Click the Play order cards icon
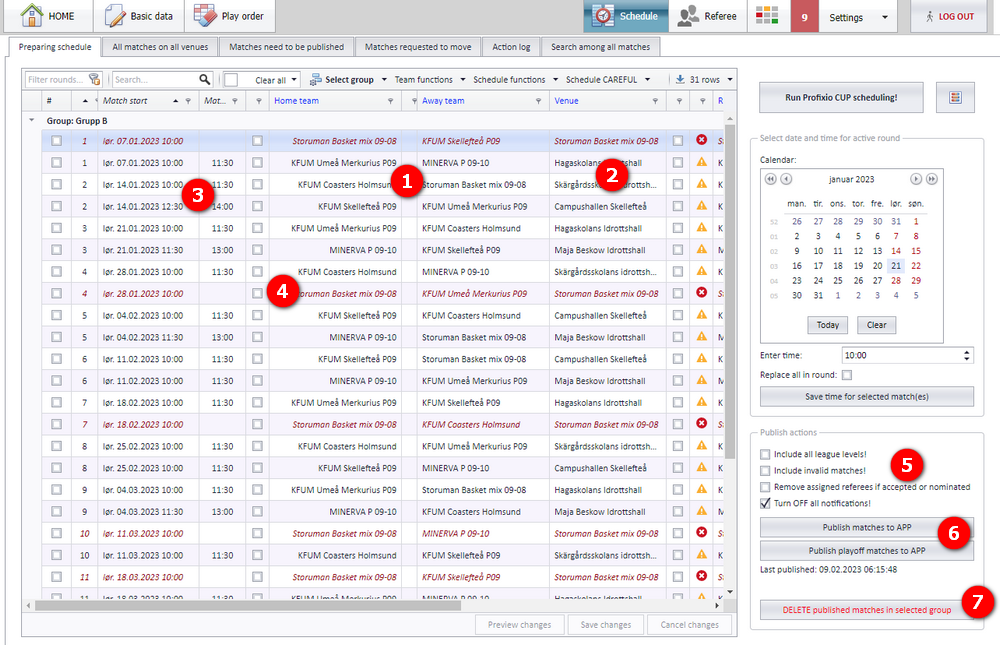Viewport: 1000px width, 645px height. point(205,15)
